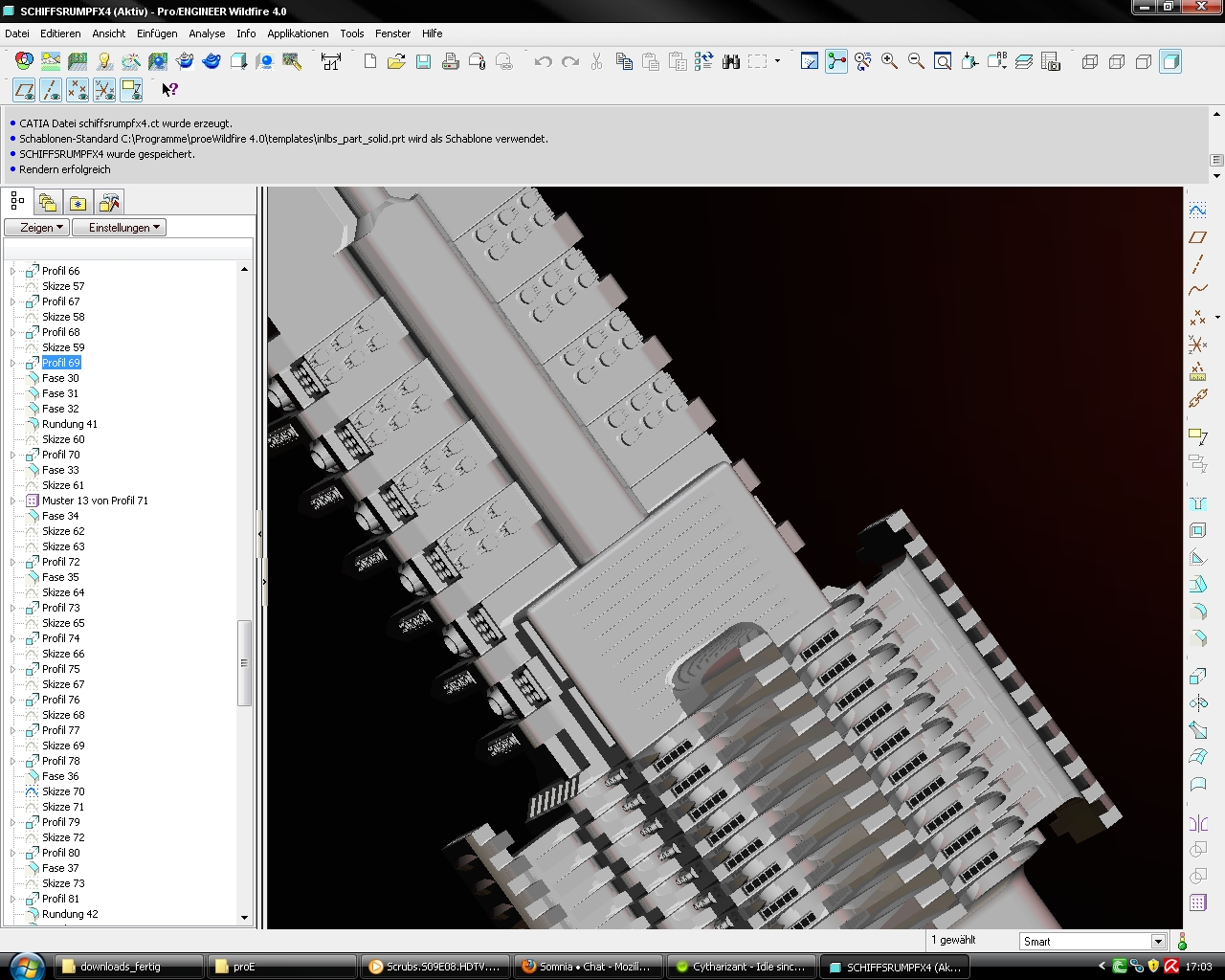Image resolution: width=1225 pixels, height=980 pixels.
Task: Toggle datum axes display
Action: pyautogui.click(x=51, y=90)
